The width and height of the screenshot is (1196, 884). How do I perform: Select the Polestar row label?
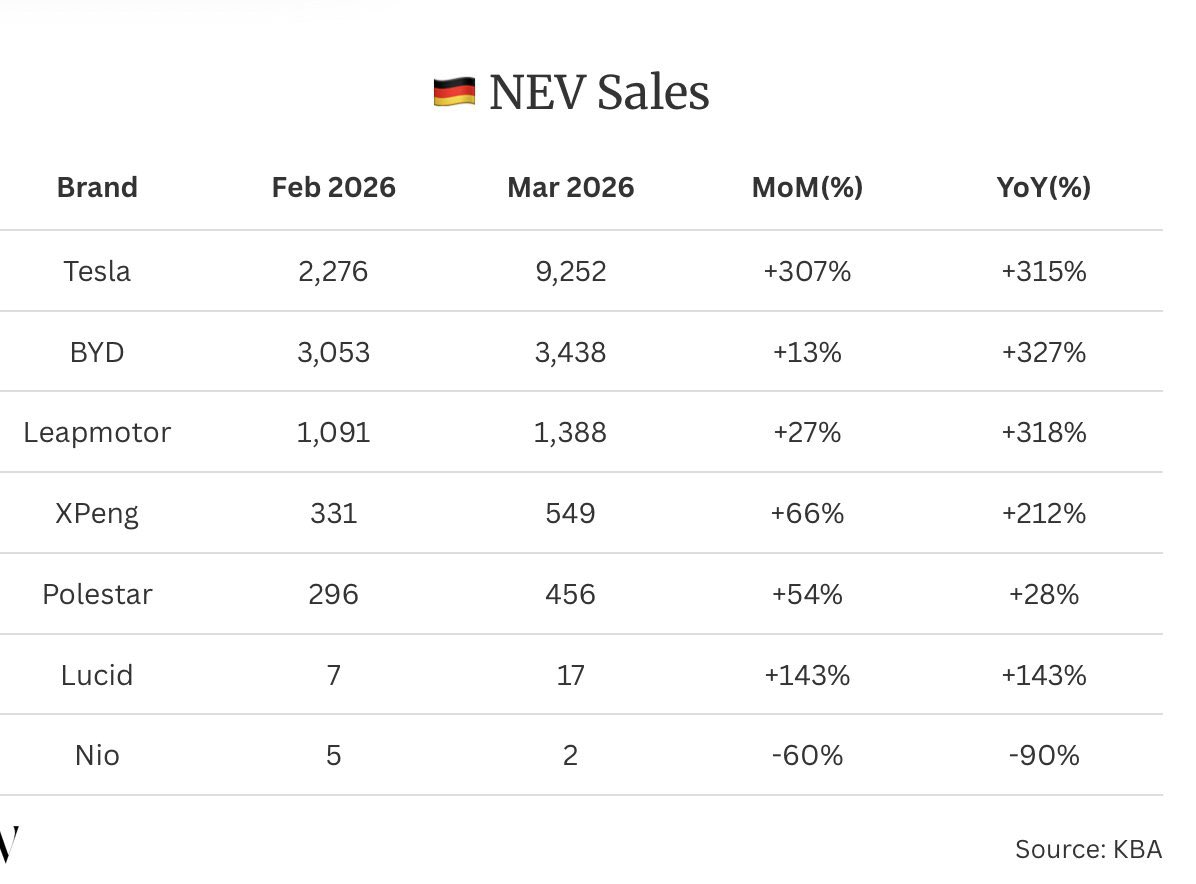point(97,594)
